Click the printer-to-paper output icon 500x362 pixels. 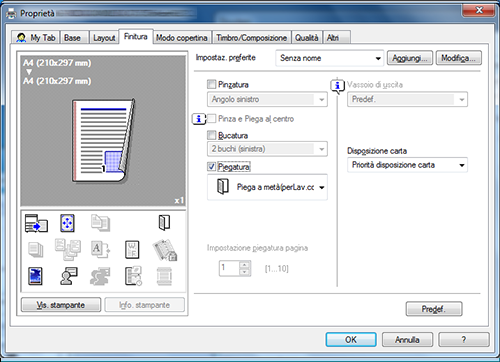point(36,223)
